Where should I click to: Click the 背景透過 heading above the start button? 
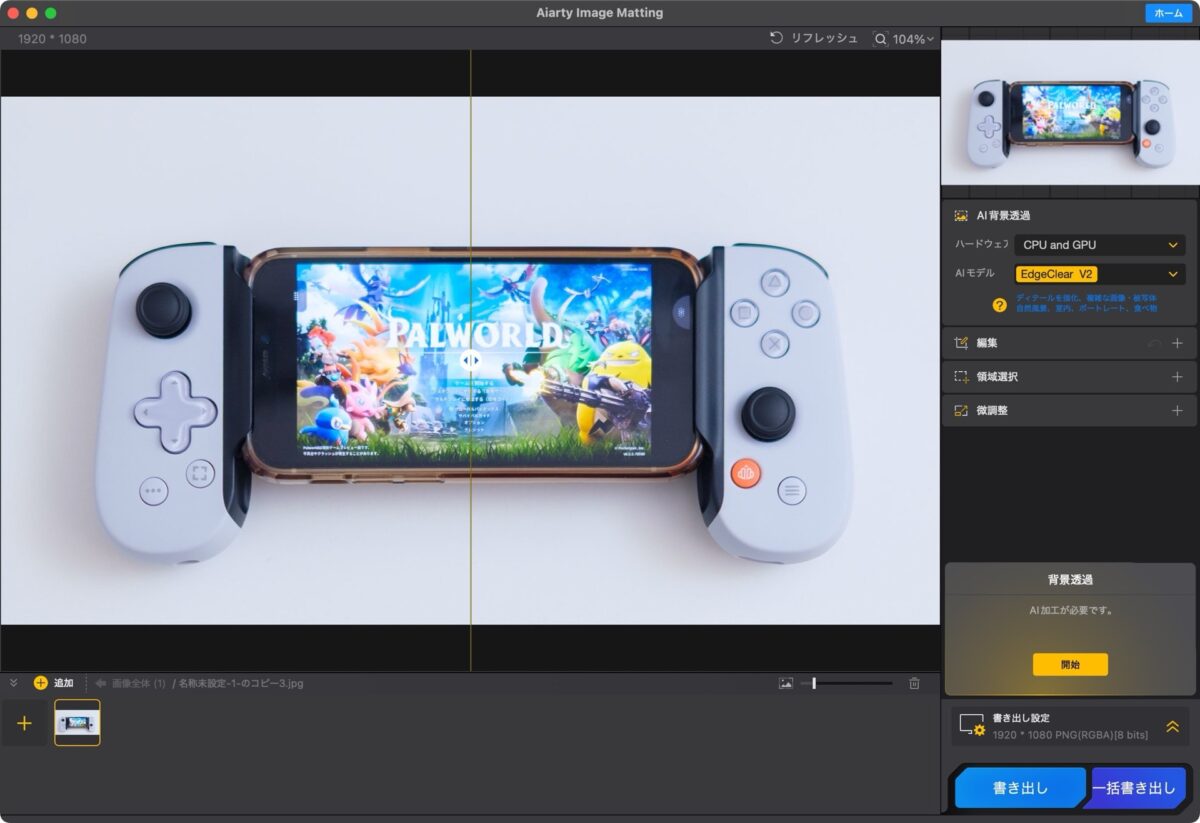click(x=1070, y=580)
